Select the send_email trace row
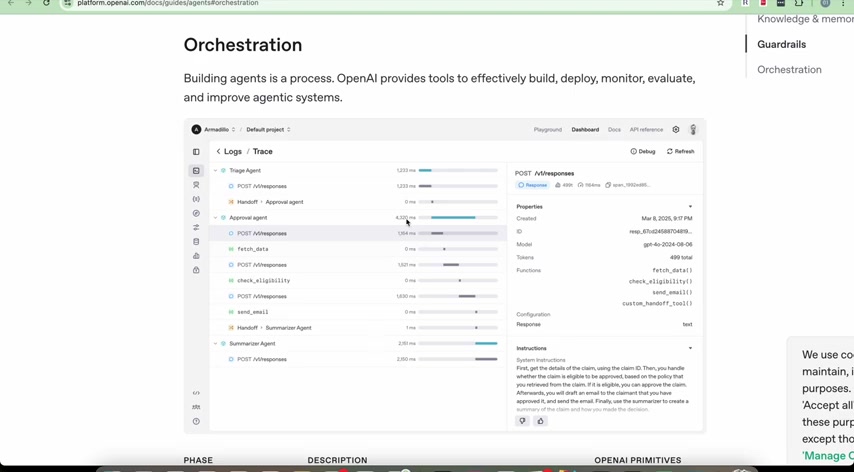 [358, 312]
